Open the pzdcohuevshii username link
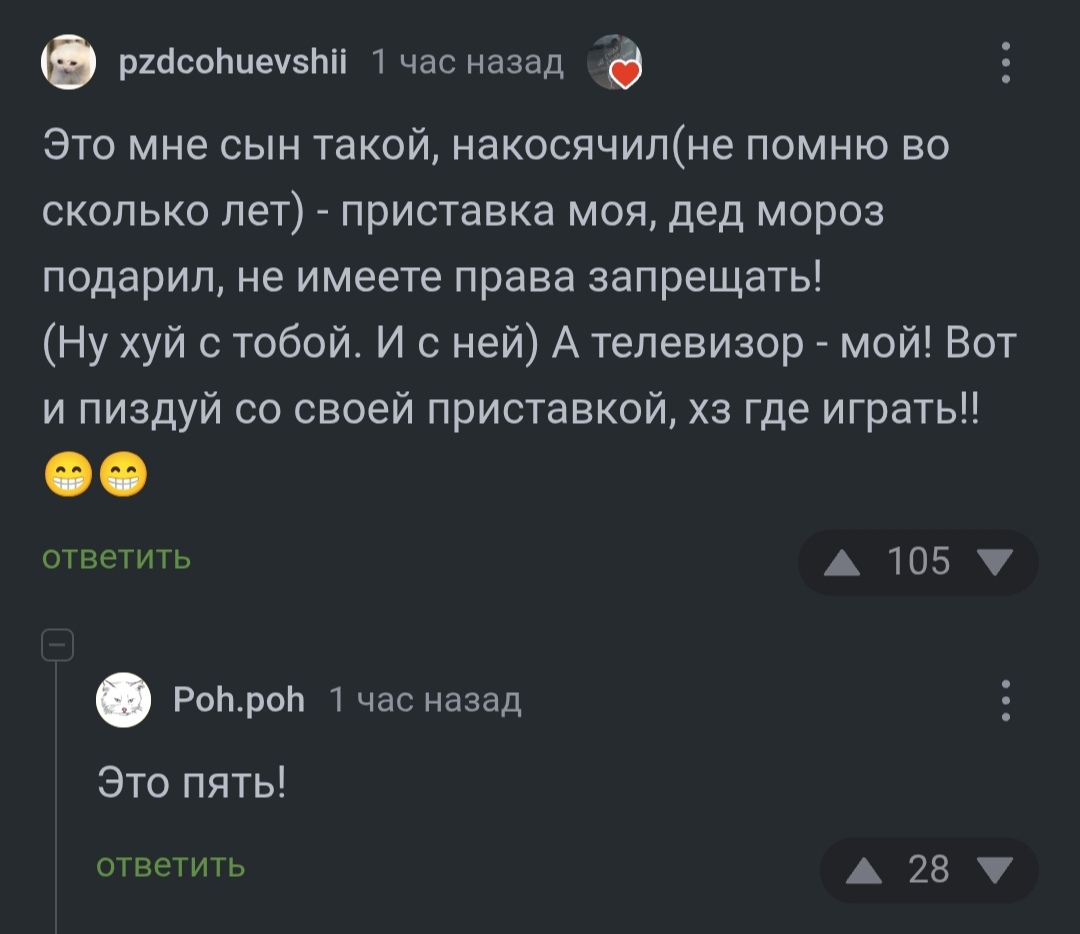Screen dimensions: 1080x934 point(232,63)
